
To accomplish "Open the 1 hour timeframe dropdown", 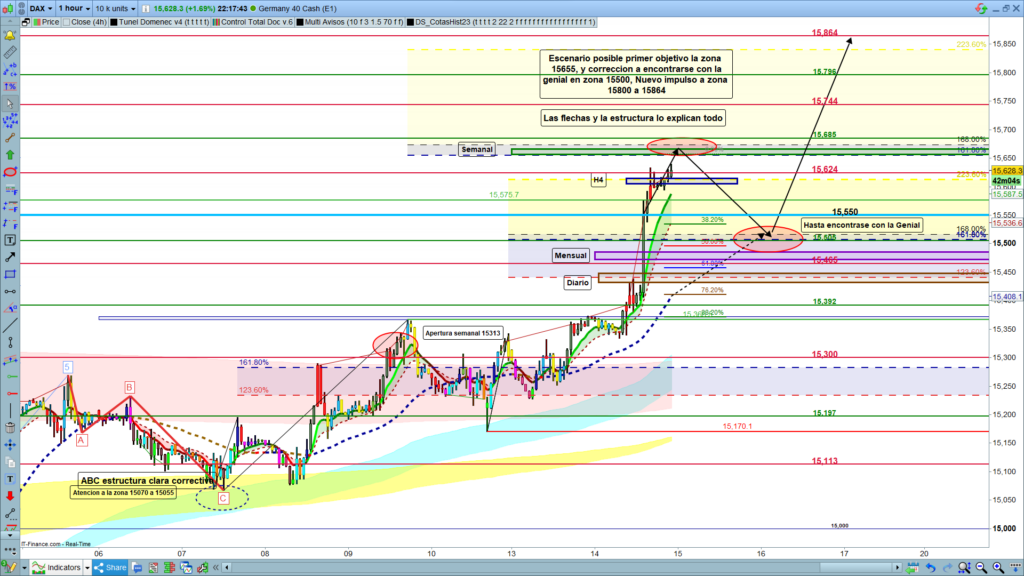I will [74, 7].
